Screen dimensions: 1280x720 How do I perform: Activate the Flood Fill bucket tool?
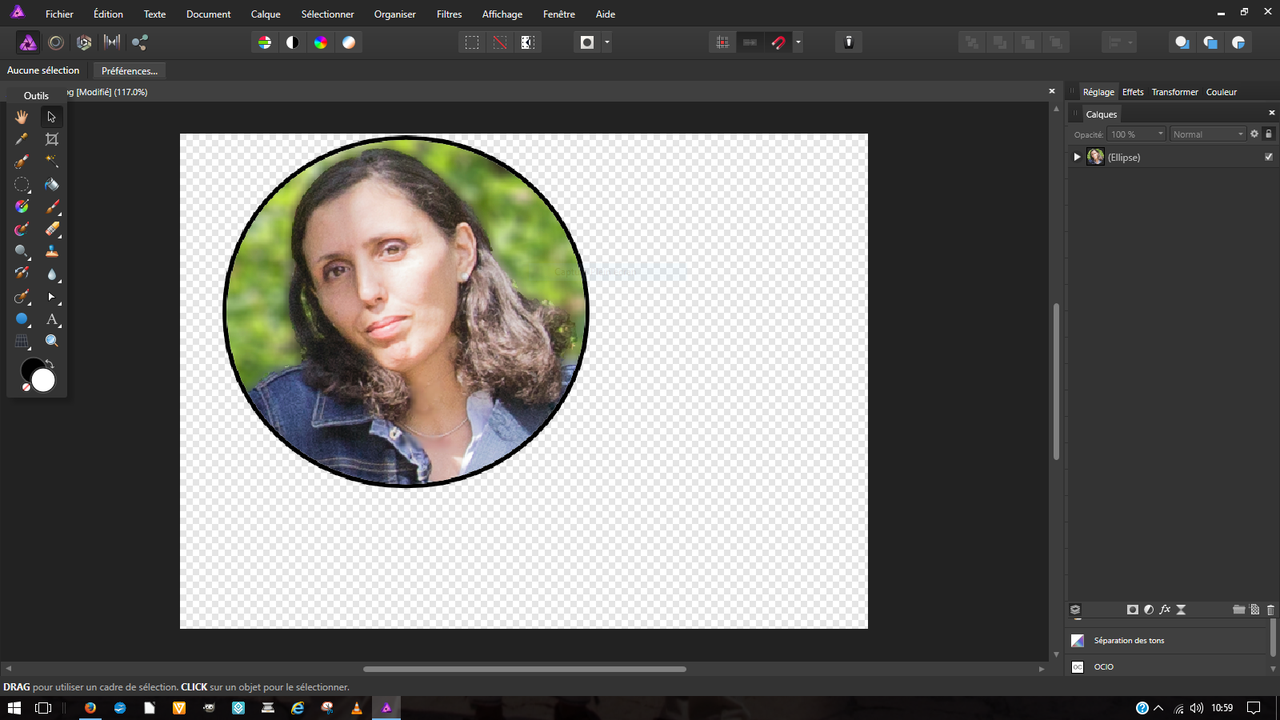pyautogui.click(x=52, y=184)
